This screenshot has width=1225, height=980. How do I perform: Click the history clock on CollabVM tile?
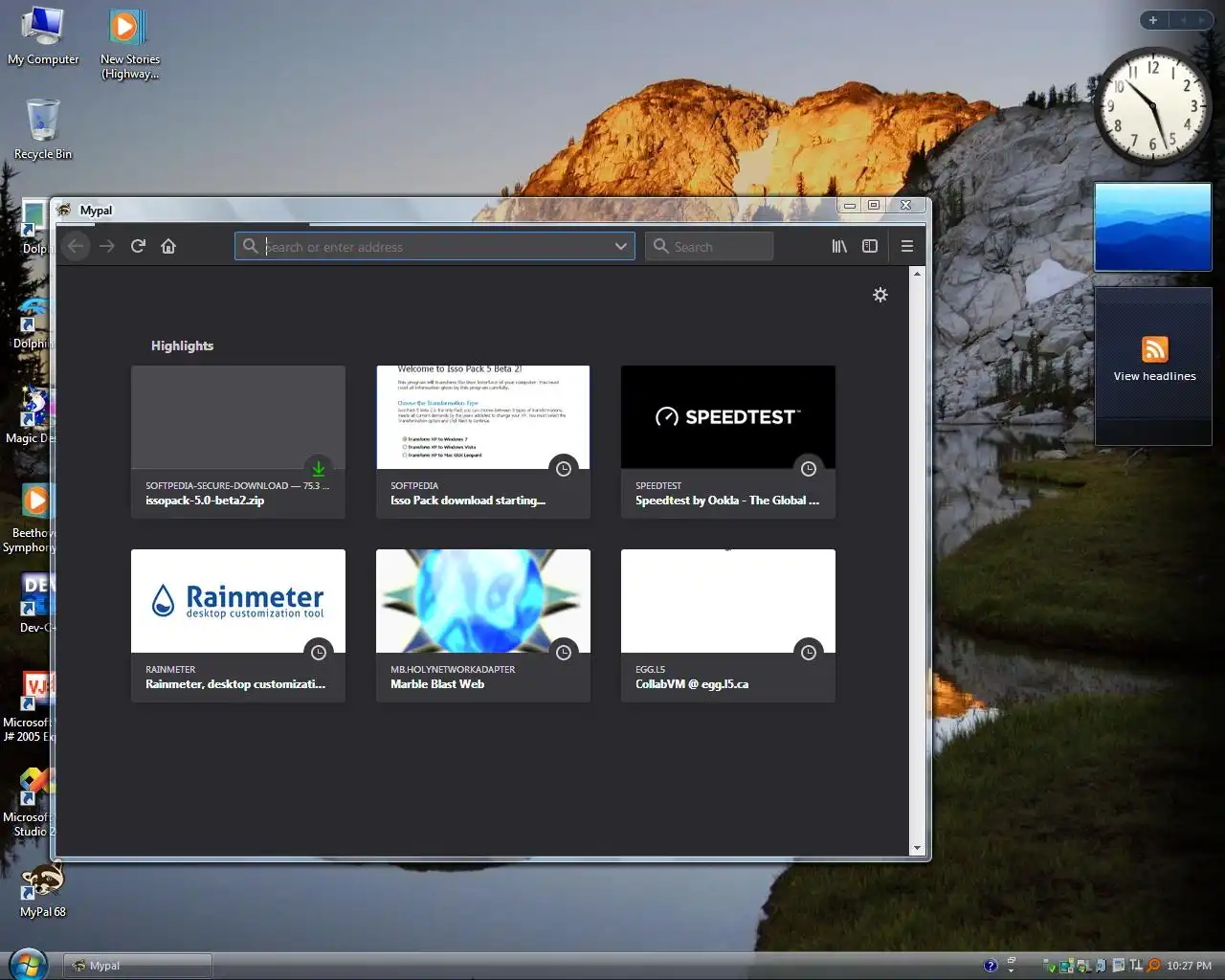pyautogui.click(x=809, y=653)
